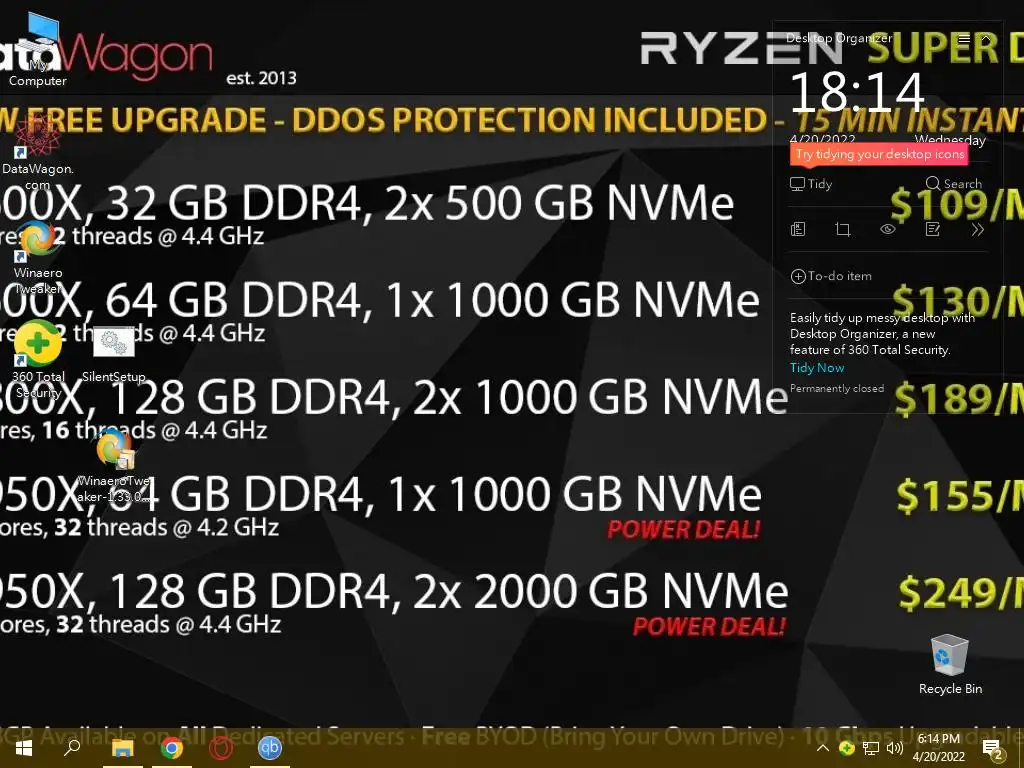Viewport: 1024px width, 768px height.
Task: Open taskbar search magnifier
Action: (x=72, y=748)
